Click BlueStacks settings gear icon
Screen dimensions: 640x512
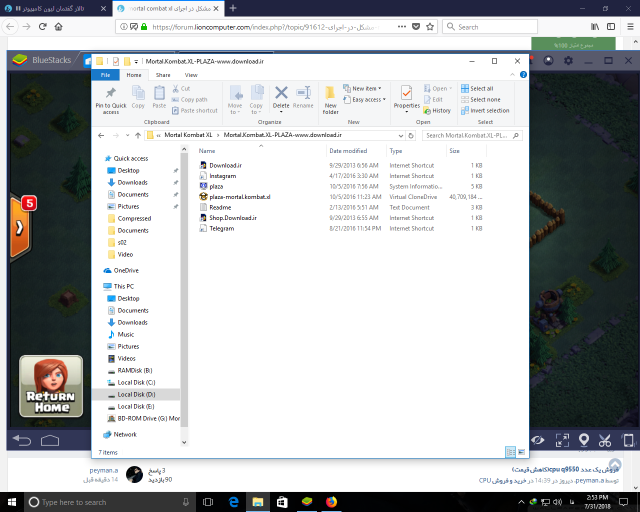(568, 60)
